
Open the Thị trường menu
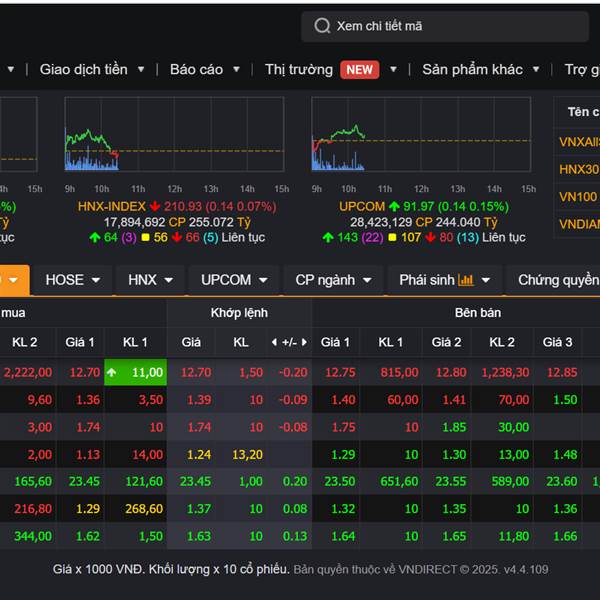(298, 70)
